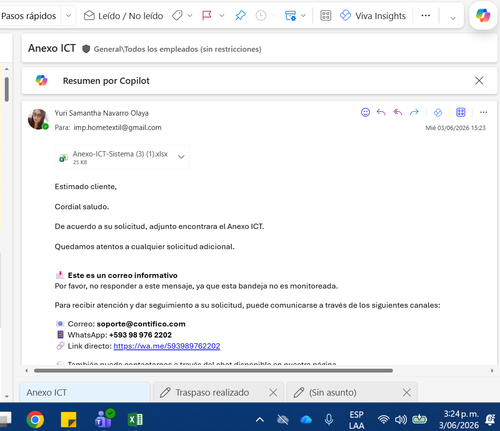500x431 pixels.
Task: Open the rules/move settings icon
Action: [290, 16]
